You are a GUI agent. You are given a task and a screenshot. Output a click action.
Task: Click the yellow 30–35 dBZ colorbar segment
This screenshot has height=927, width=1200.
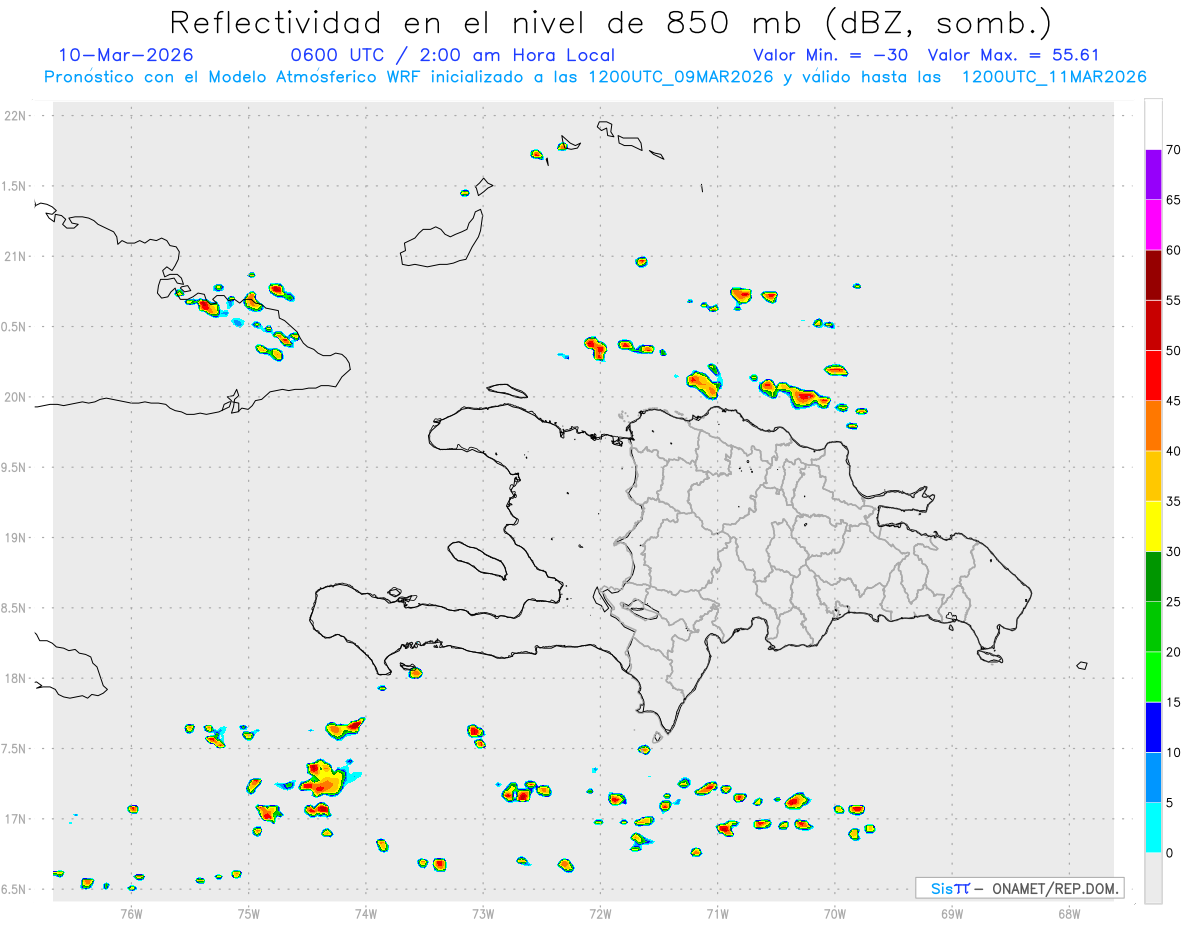[1153, 526]
